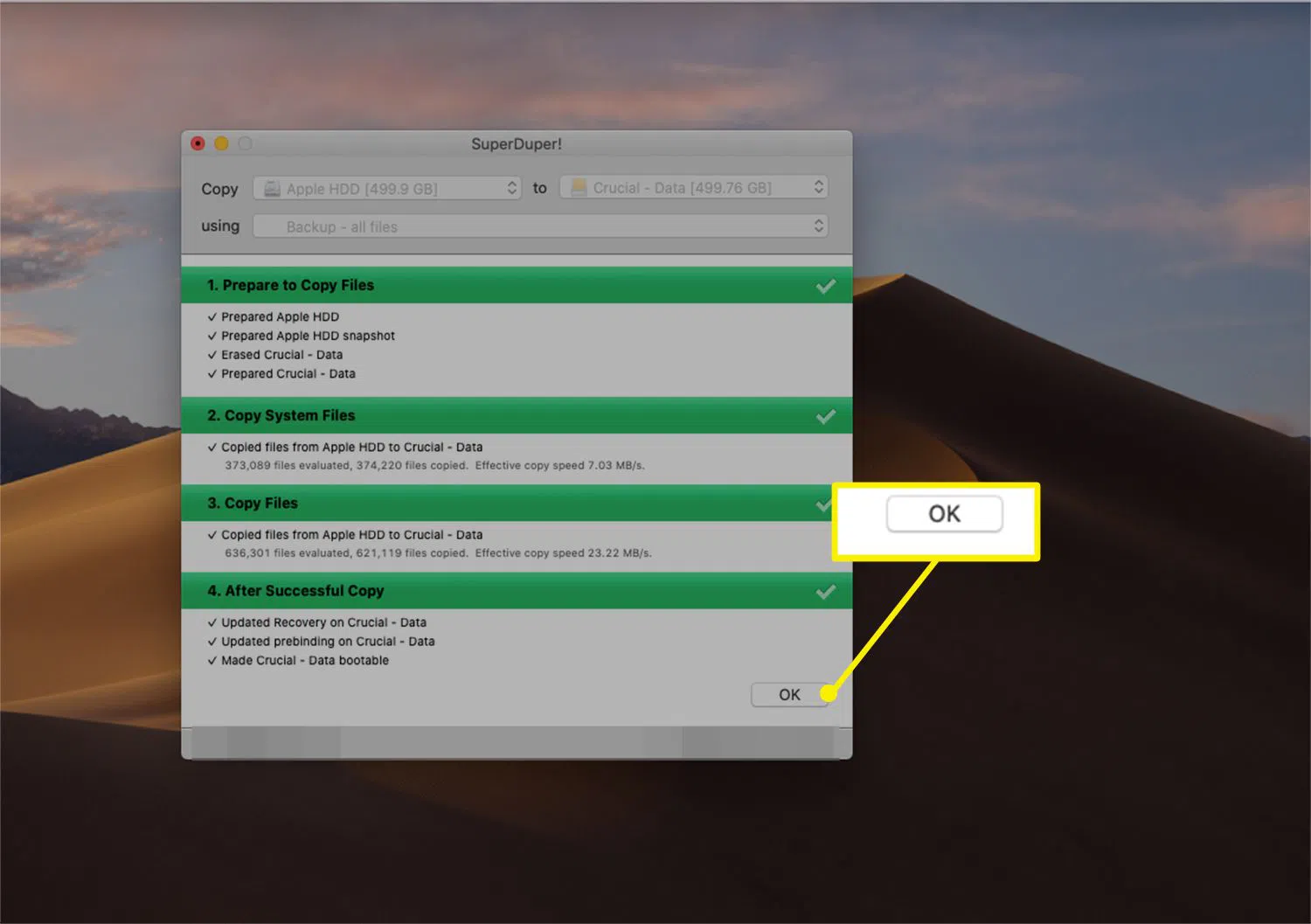Click the enlarged OK button in yellow callout
This screenshot has width=1311, height=924.
[x=944, y=514]
